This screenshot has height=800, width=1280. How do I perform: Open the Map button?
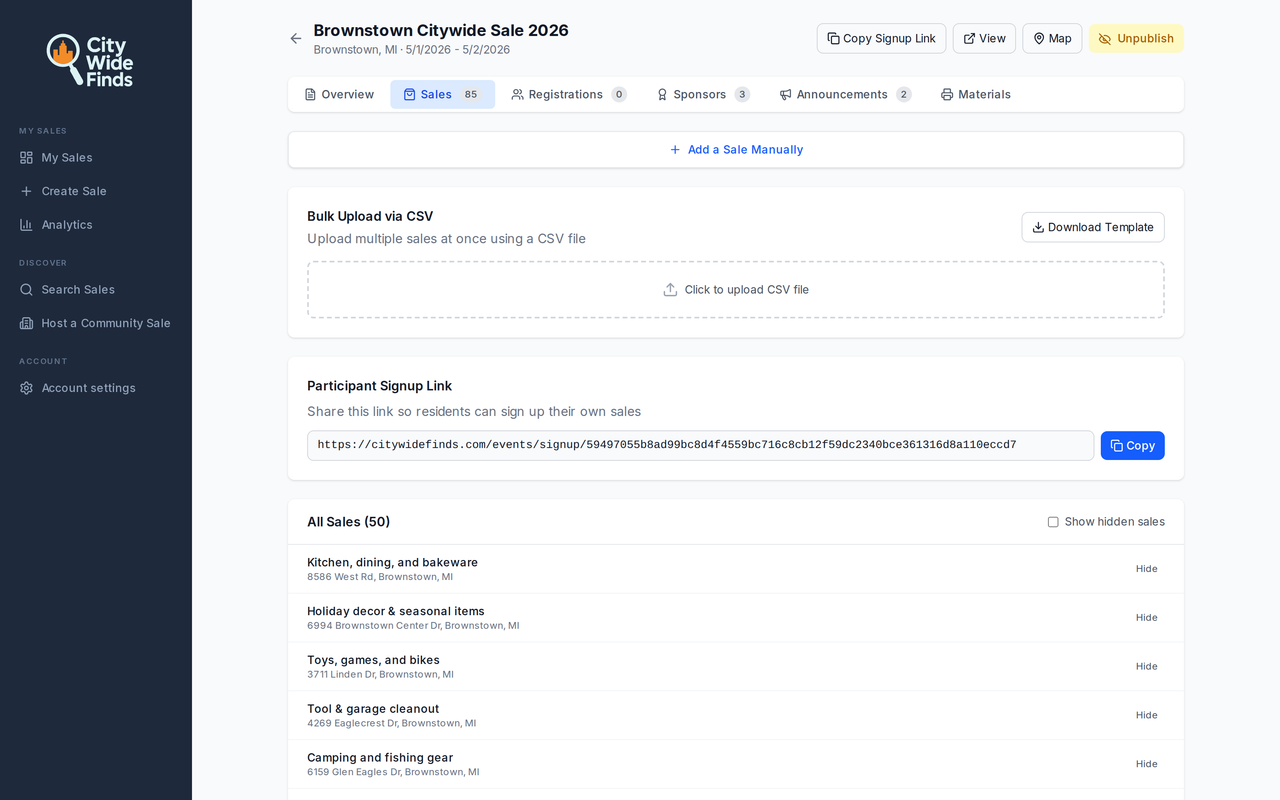(x=1052, y=39)
